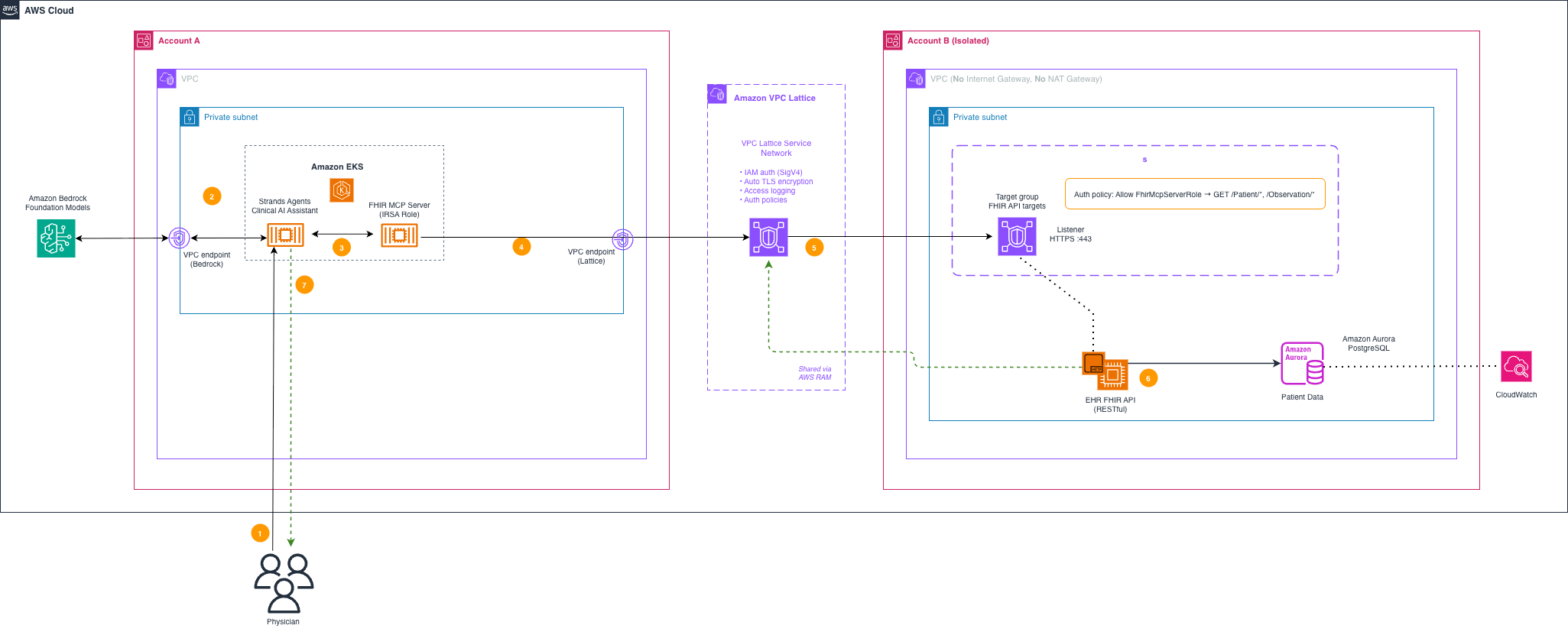Select 'Private subnet' label in Account A

(231, 117)
